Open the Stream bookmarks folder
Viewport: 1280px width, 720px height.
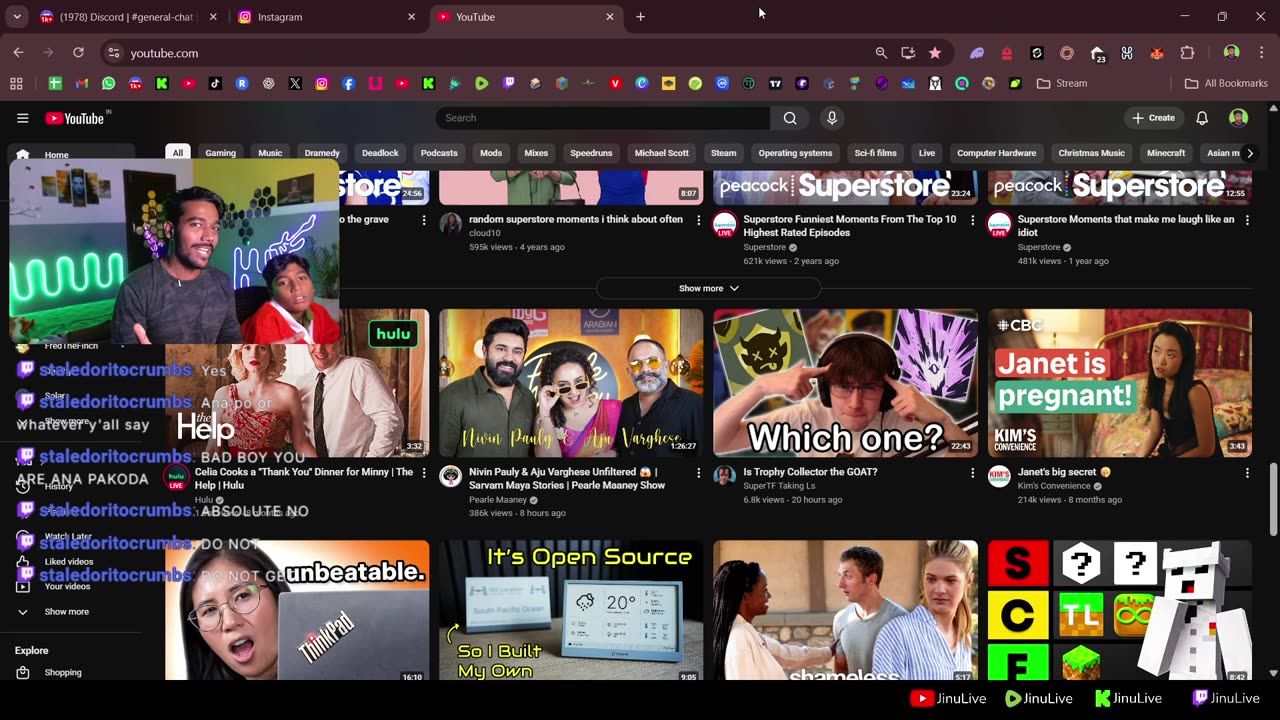(x=1062, y=84)
